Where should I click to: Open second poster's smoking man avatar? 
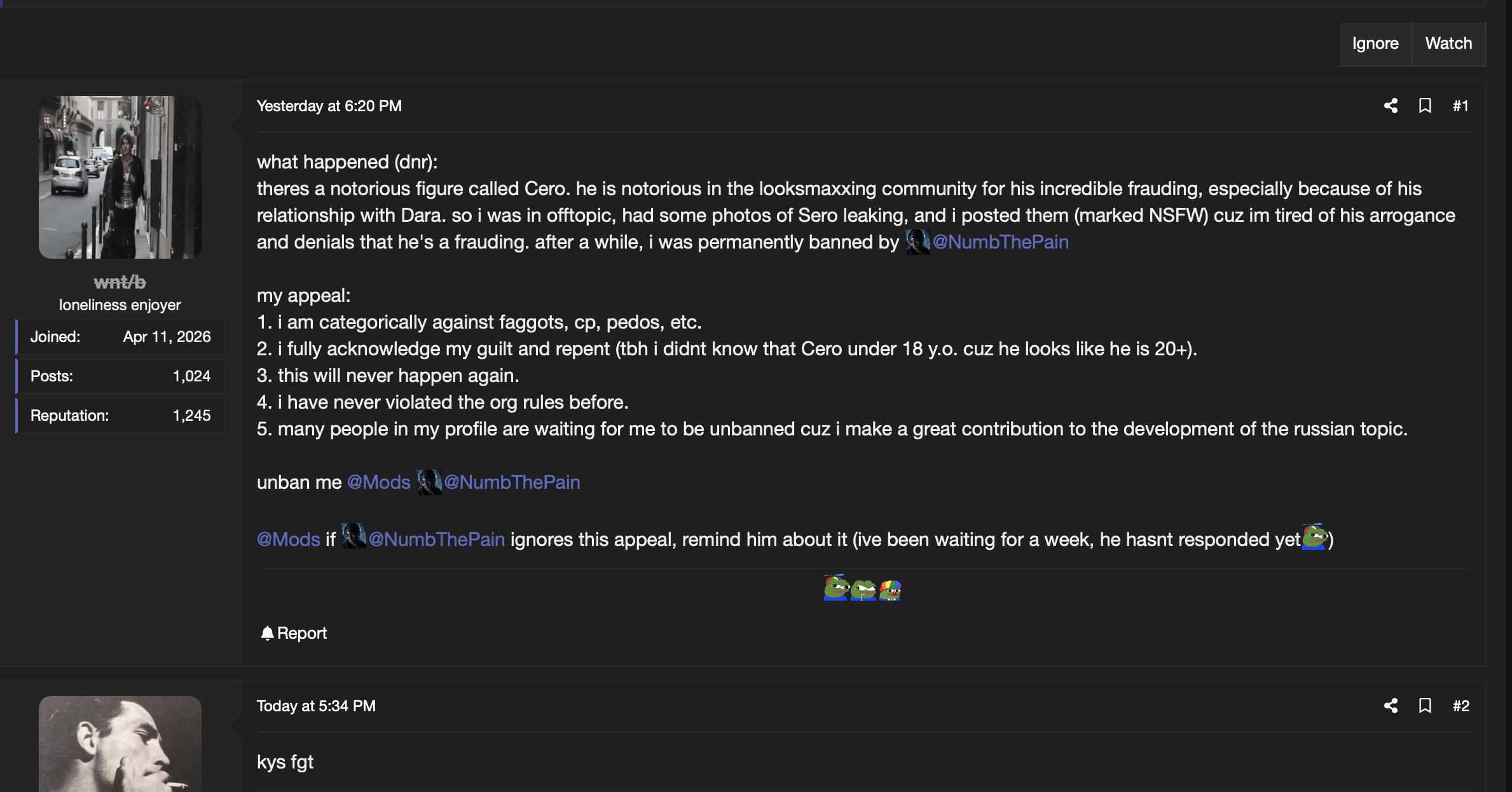click(x=120, y=744)
